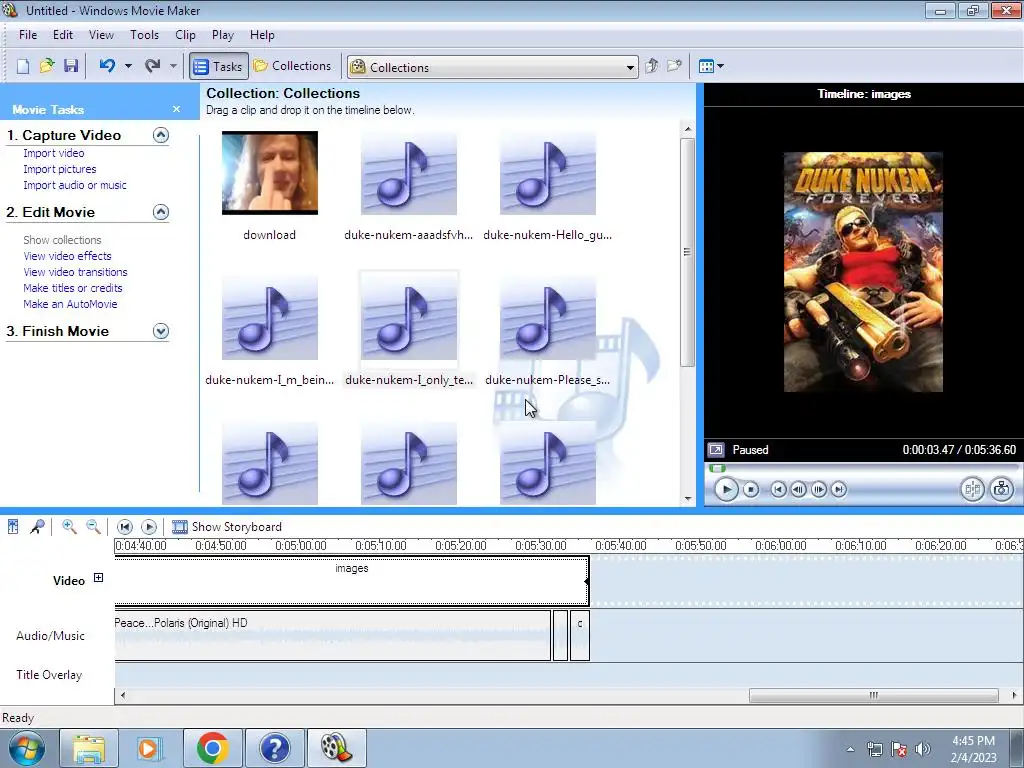Click View video effects link

point(67,256)
